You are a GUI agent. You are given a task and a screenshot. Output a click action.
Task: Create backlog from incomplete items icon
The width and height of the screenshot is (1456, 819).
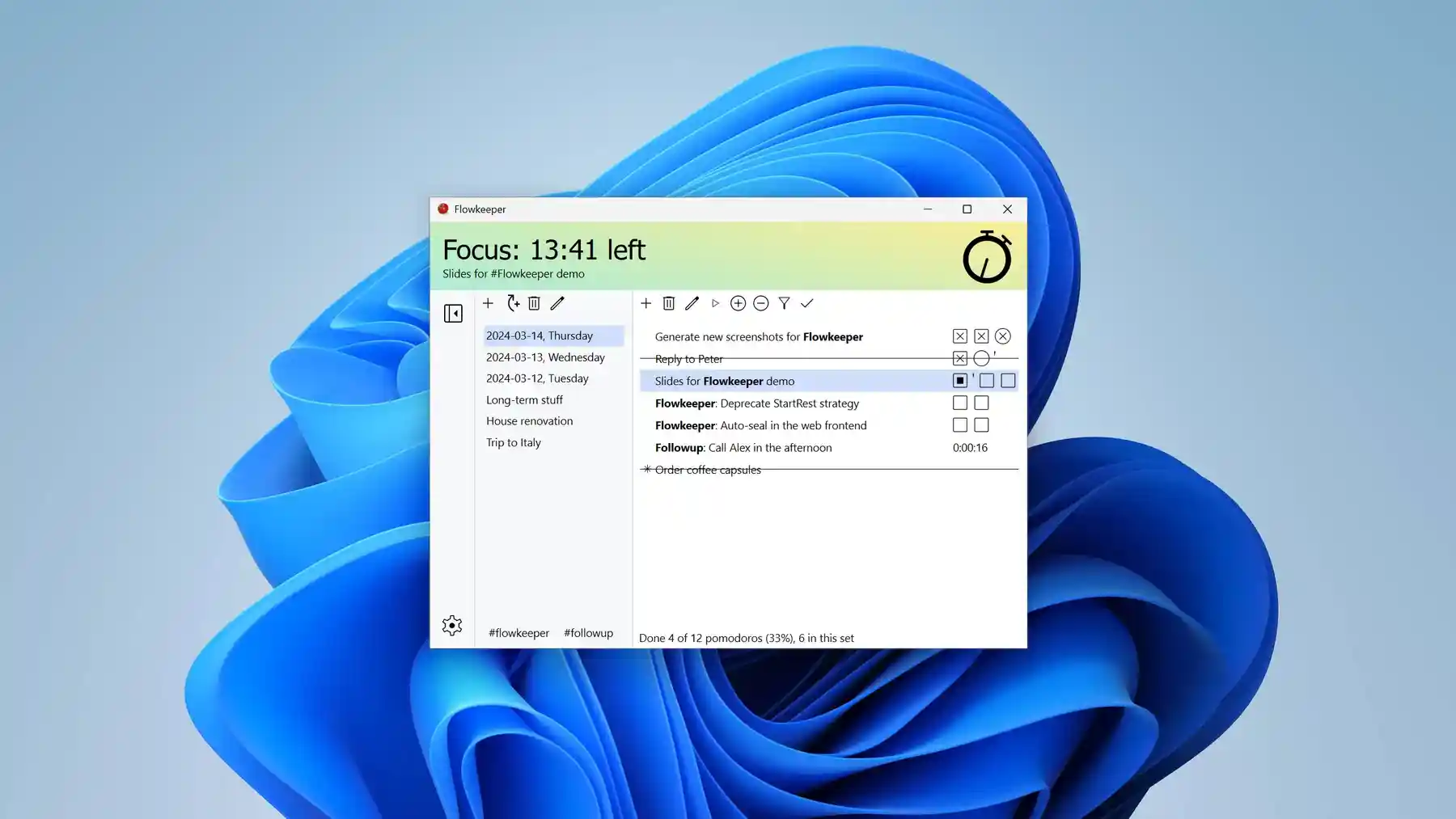point(513,303)
